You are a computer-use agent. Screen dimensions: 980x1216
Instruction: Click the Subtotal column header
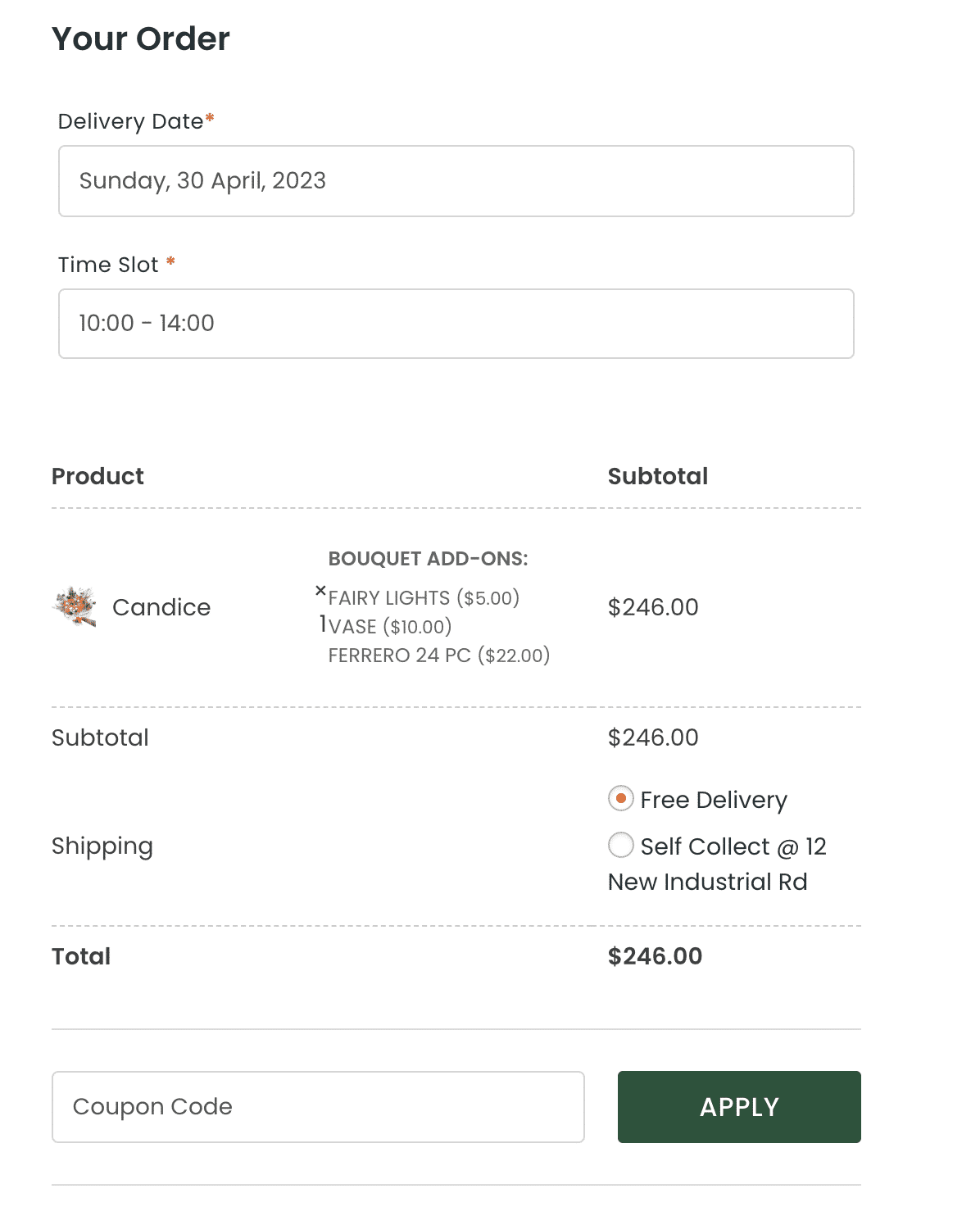658,475
